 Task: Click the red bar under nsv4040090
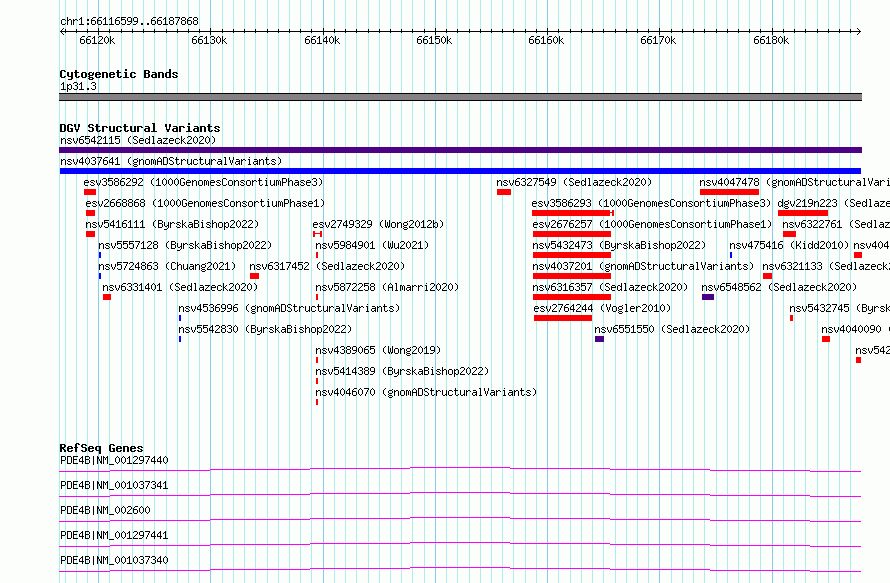coord(826,339)
